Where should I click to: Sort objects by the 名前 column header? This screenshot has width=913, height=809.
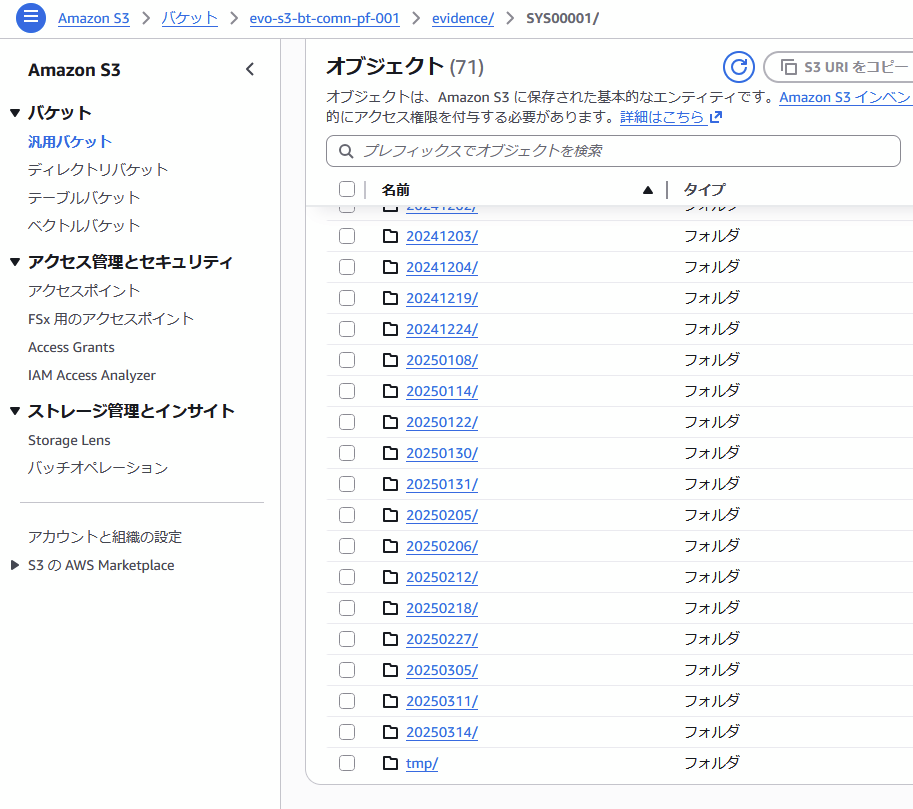click(x=396, y=189)
